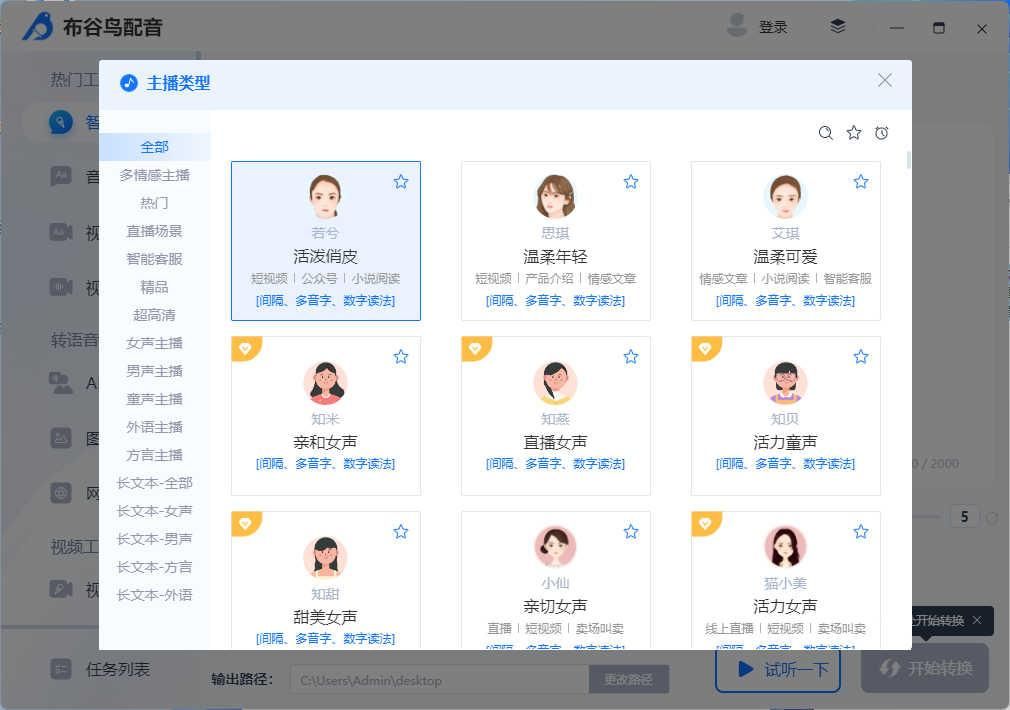Favorite the 知甜 甜美女声 voice card
The height and width of the screenshot is (710, 1010).
pyautogui.click(x=401, y=532)
